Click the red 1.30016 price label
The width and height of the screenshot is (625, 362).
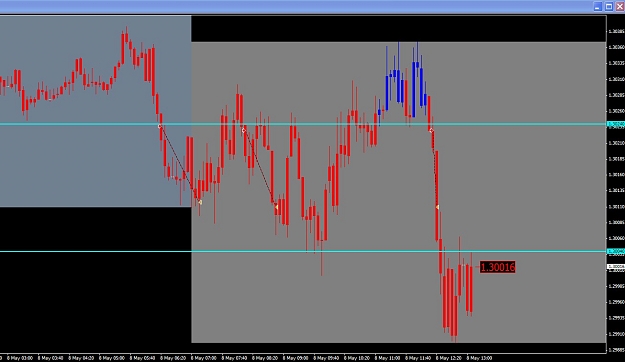click(497, 267)
